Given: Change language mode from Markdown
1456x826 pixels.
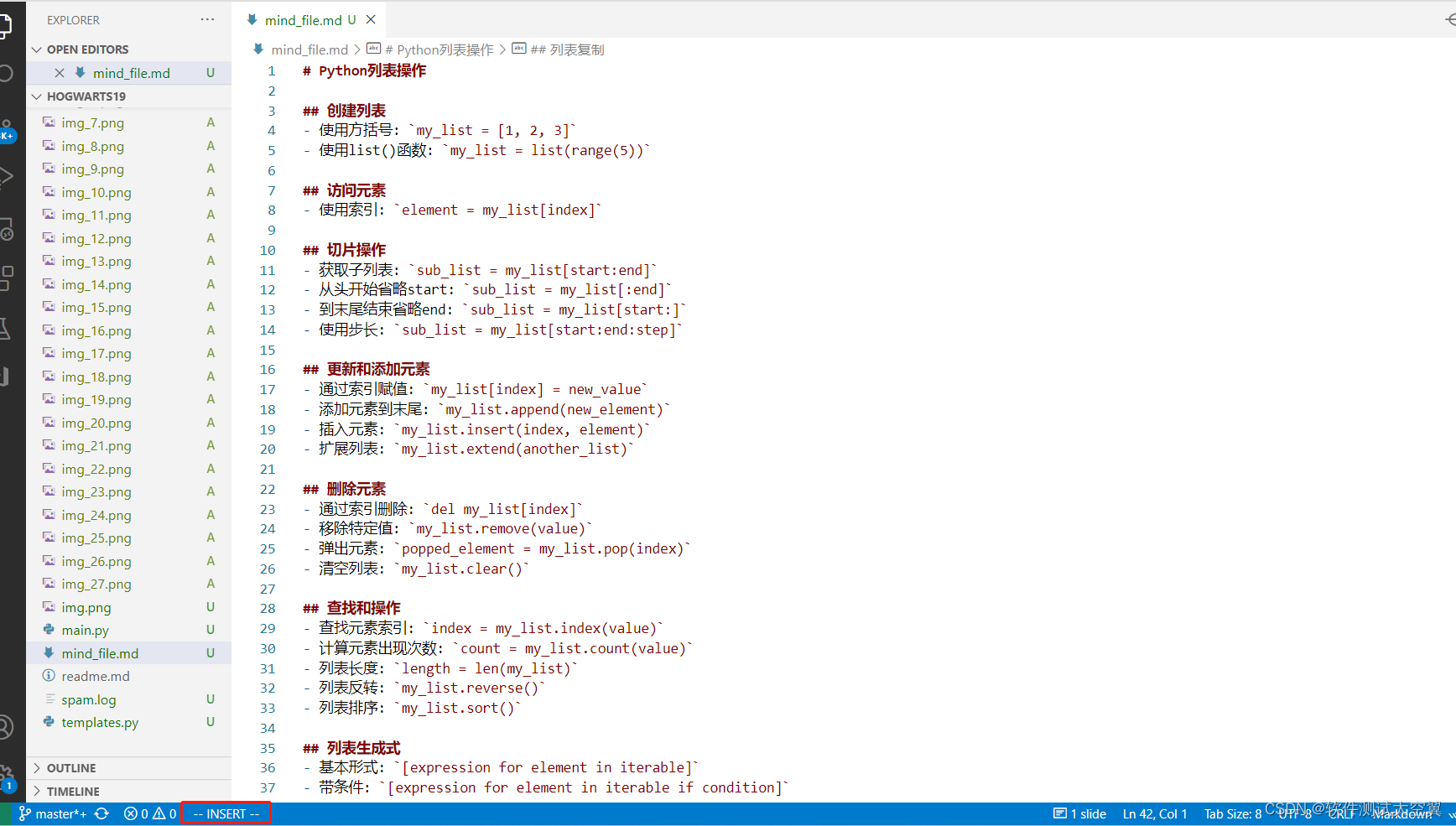Looking at the screenshot, I should (x=1402, y=813).
